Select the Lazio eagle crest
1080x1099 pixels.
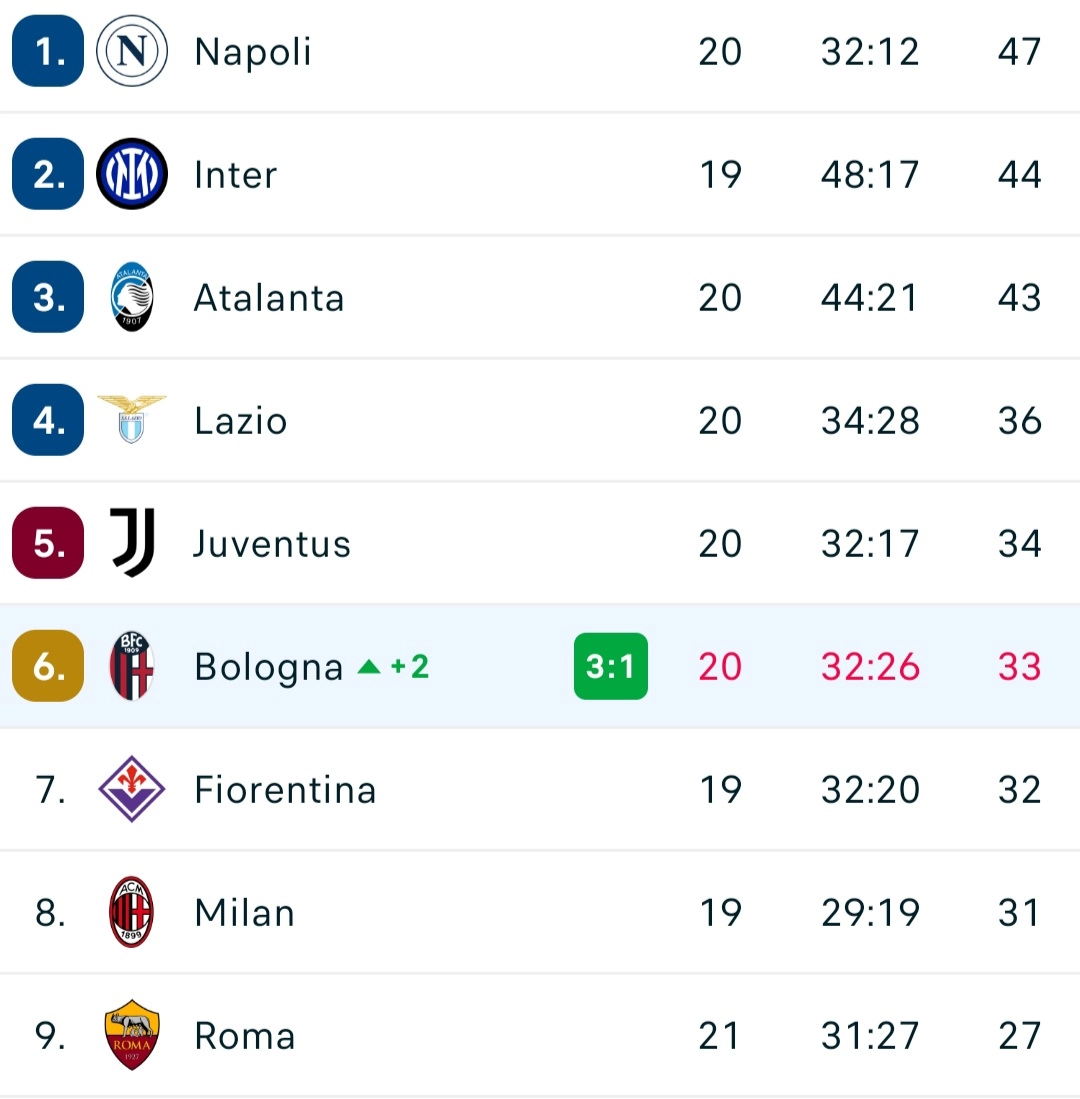click(x=132, y=419)
